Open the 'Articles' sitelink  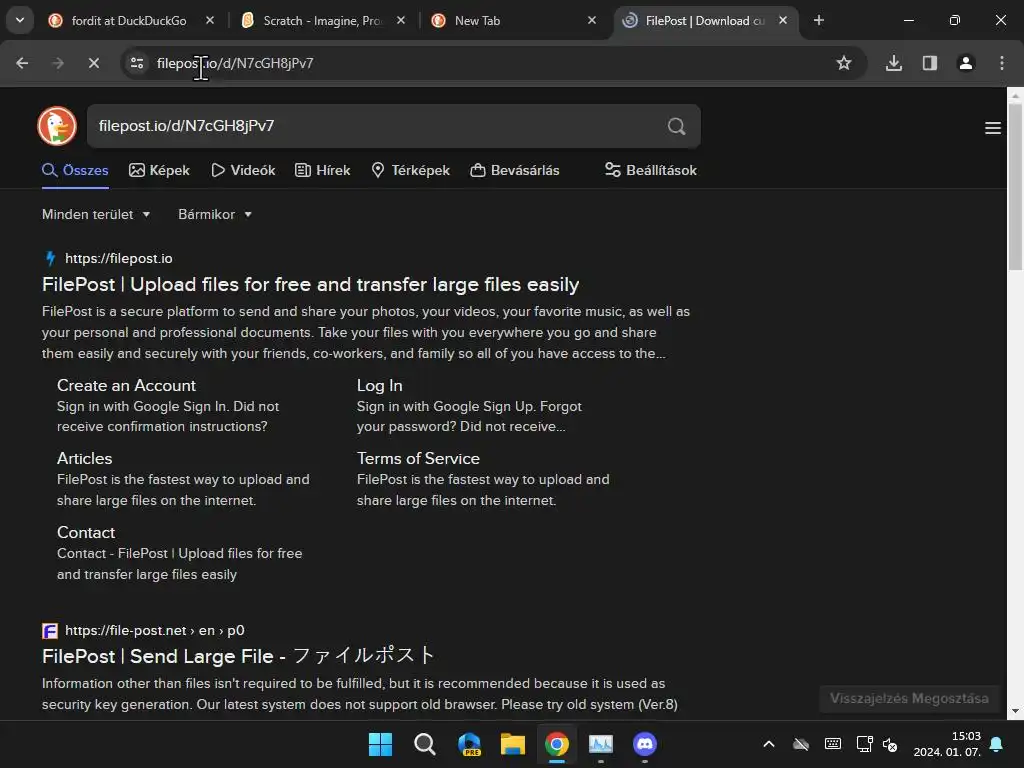pos(84,458)
